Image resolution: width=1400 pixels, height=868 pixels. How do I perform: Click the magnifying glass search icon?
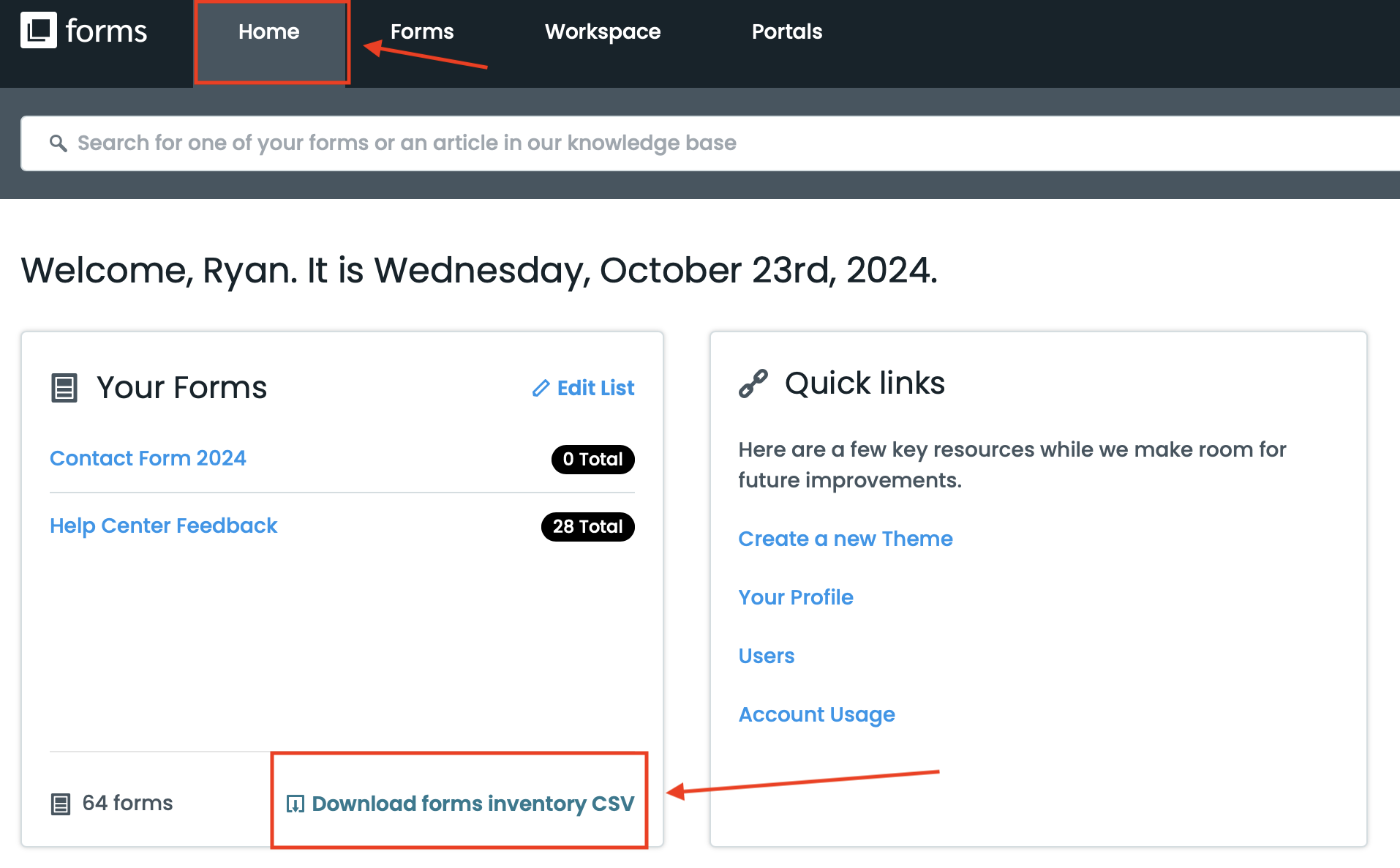[x=59, y=142]
